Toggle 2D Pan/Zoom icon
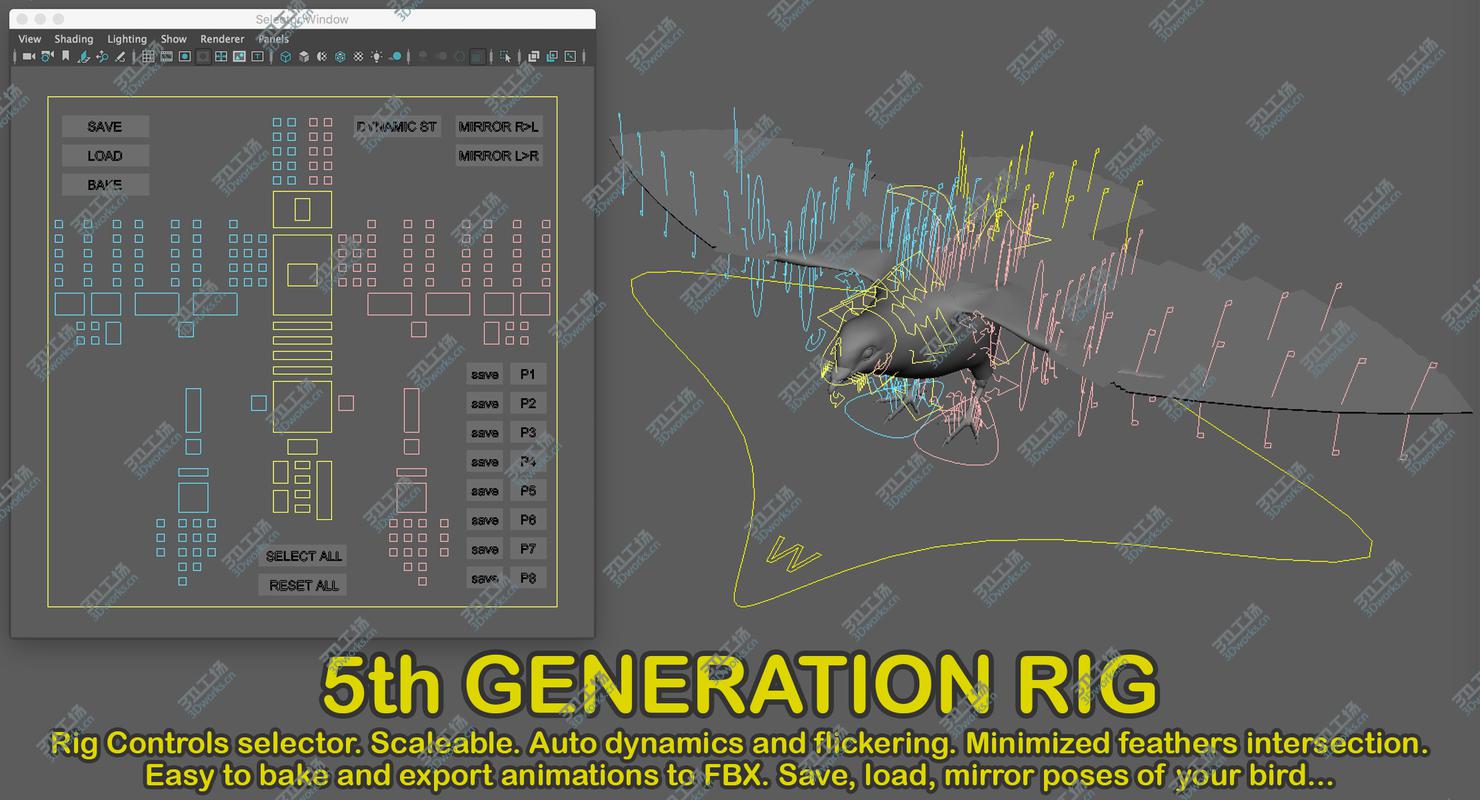This screenshot has height=800, width=1480. click(102, 57)
